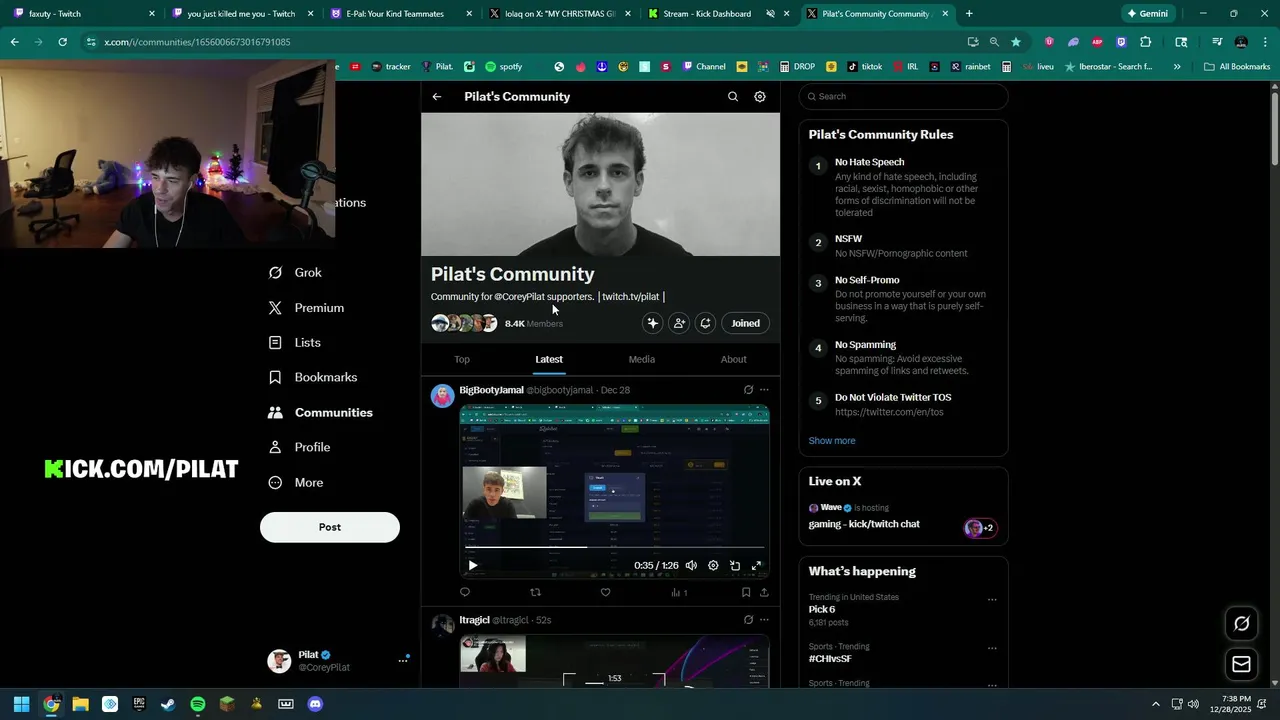Search within Pilat's Community via magnifier icon
1280x720 pixels.
[x=733, y=97]
